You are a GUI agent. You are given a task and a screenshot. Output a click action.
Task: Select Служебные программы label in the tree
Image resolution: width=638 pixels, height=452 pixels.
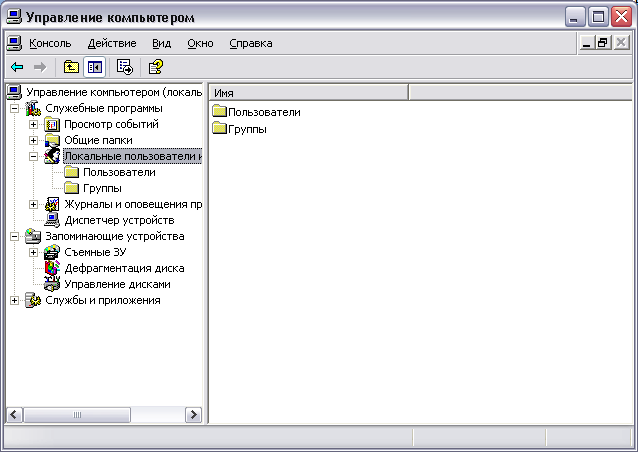(104, 108)
